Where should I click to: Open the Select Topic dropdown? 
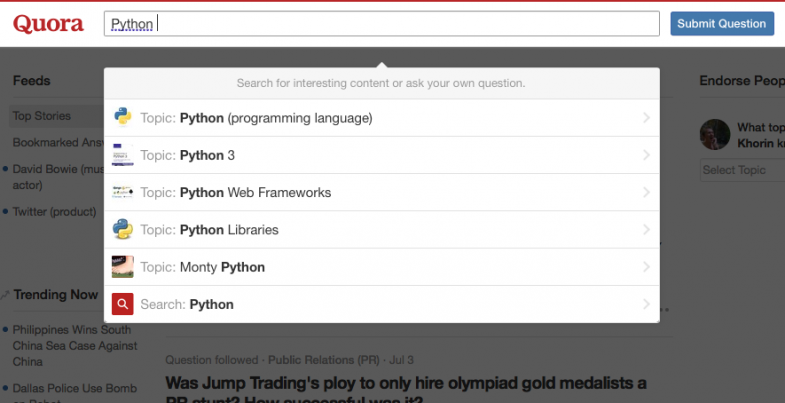(x=742, y=170)
